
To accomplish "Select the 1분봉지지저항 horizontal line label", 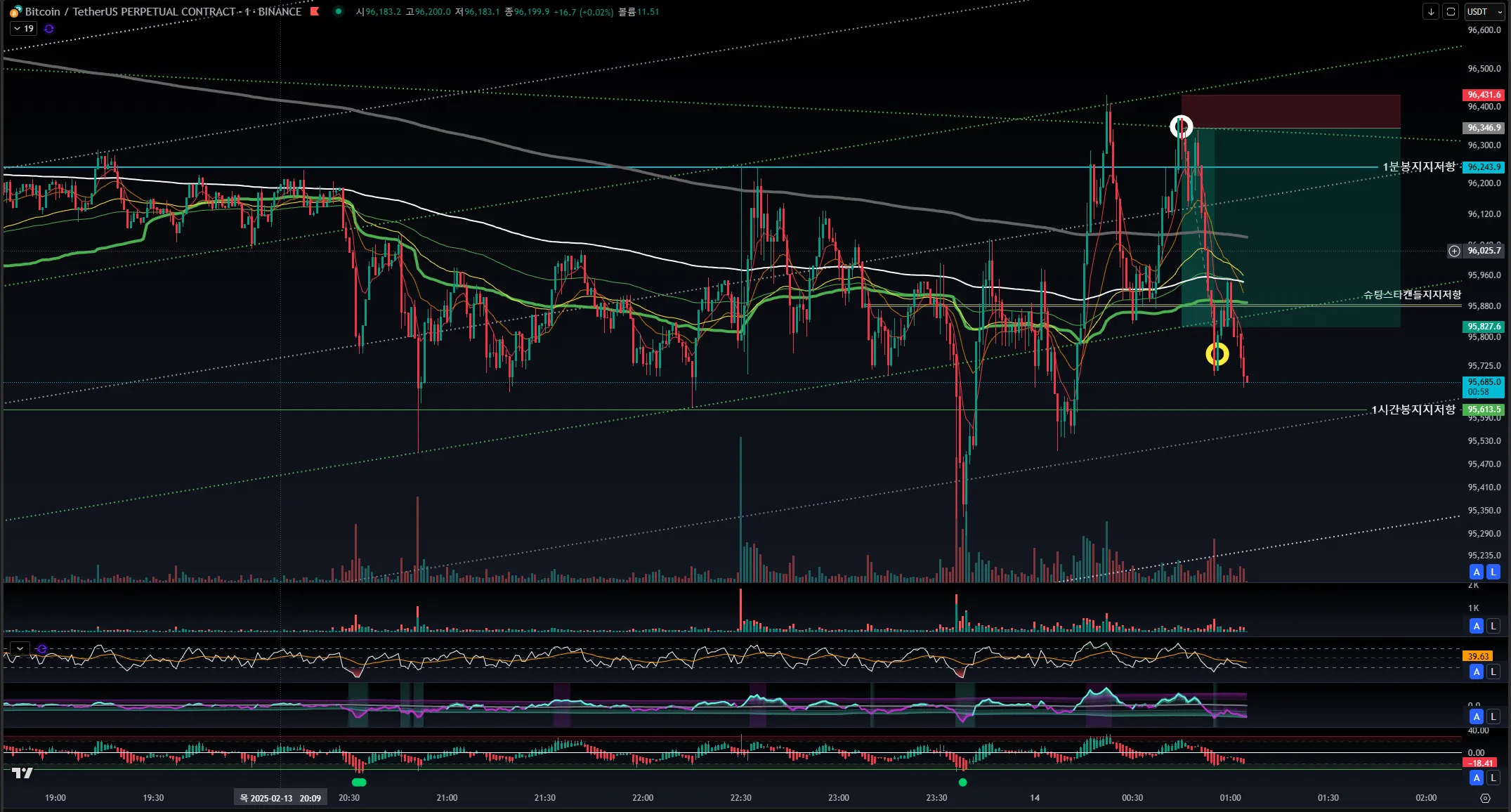I will (x=1419, y=166).
